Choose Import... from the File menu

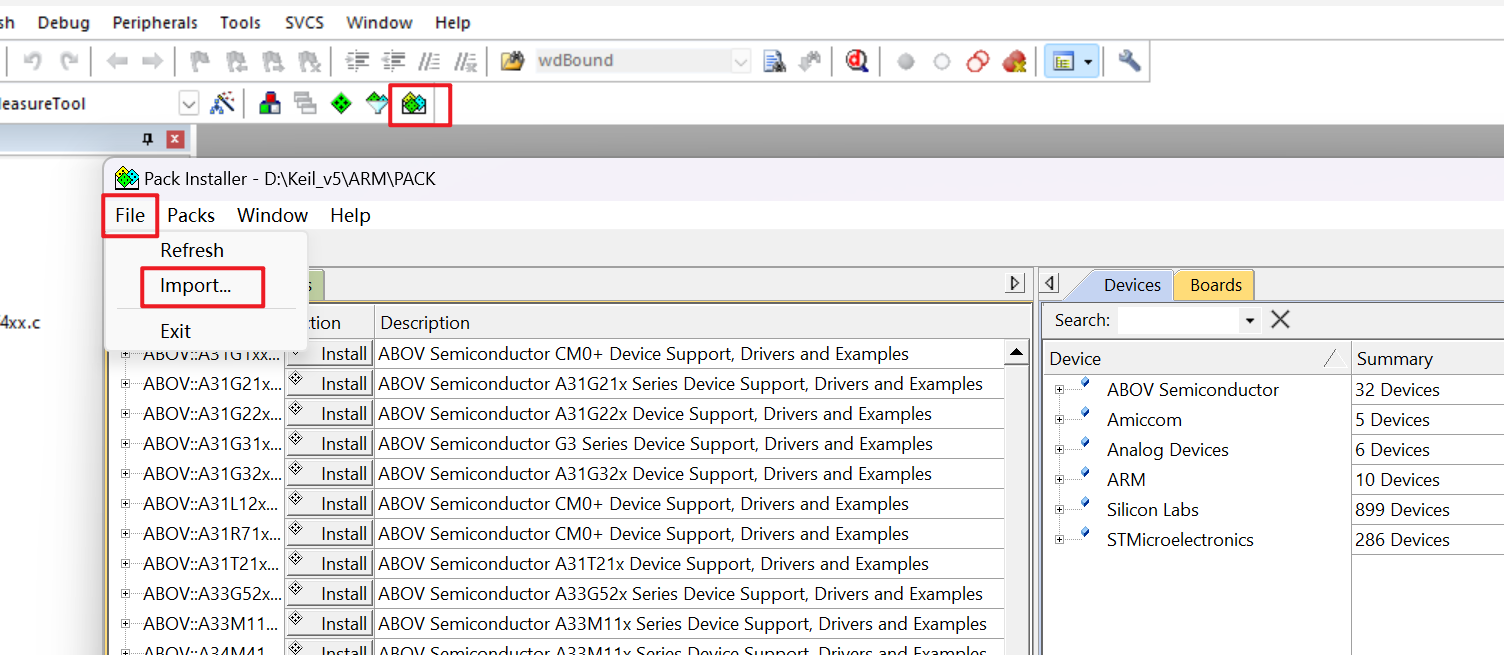(195, 286)
